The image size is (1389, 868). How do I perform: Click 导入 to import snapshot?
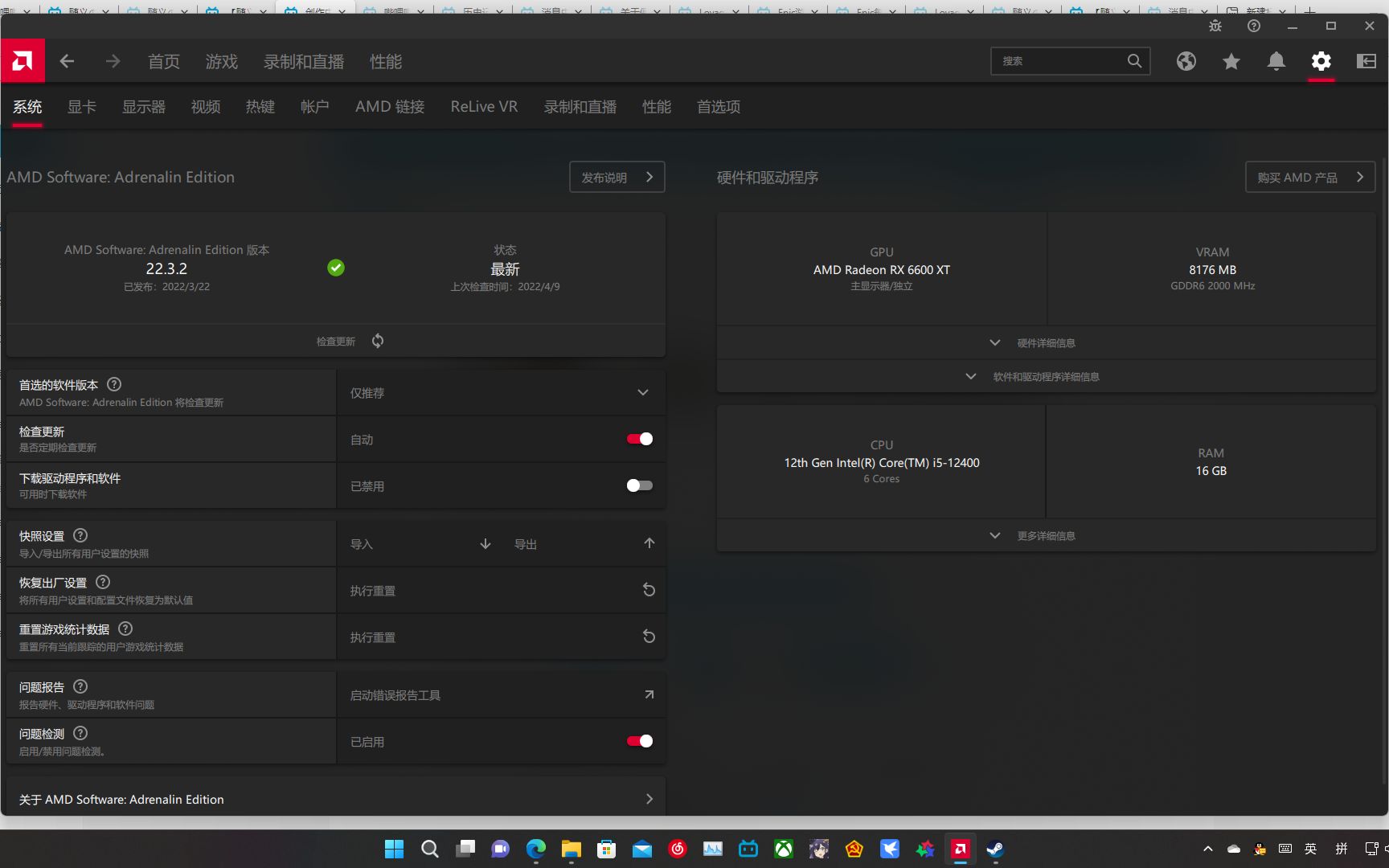pyautogui.click(x=420, y=544)
